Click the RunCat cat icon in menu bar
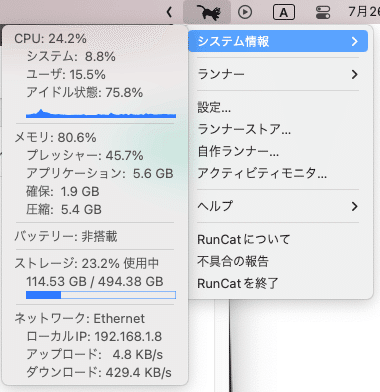380x392 pixels. coord(207,12)
